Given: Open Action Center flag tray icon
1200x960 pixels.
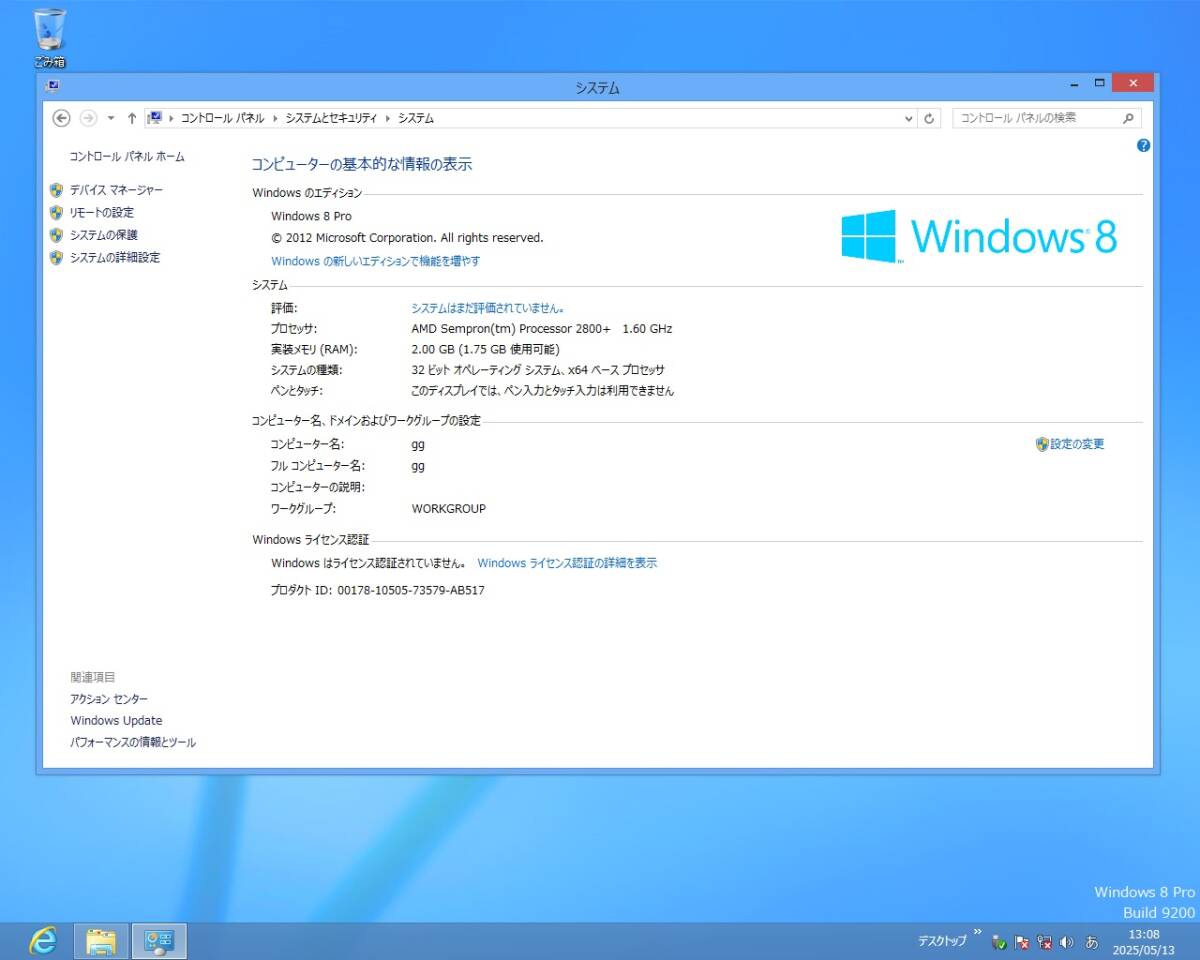Looking at the screenshot, I should 1022,942.
